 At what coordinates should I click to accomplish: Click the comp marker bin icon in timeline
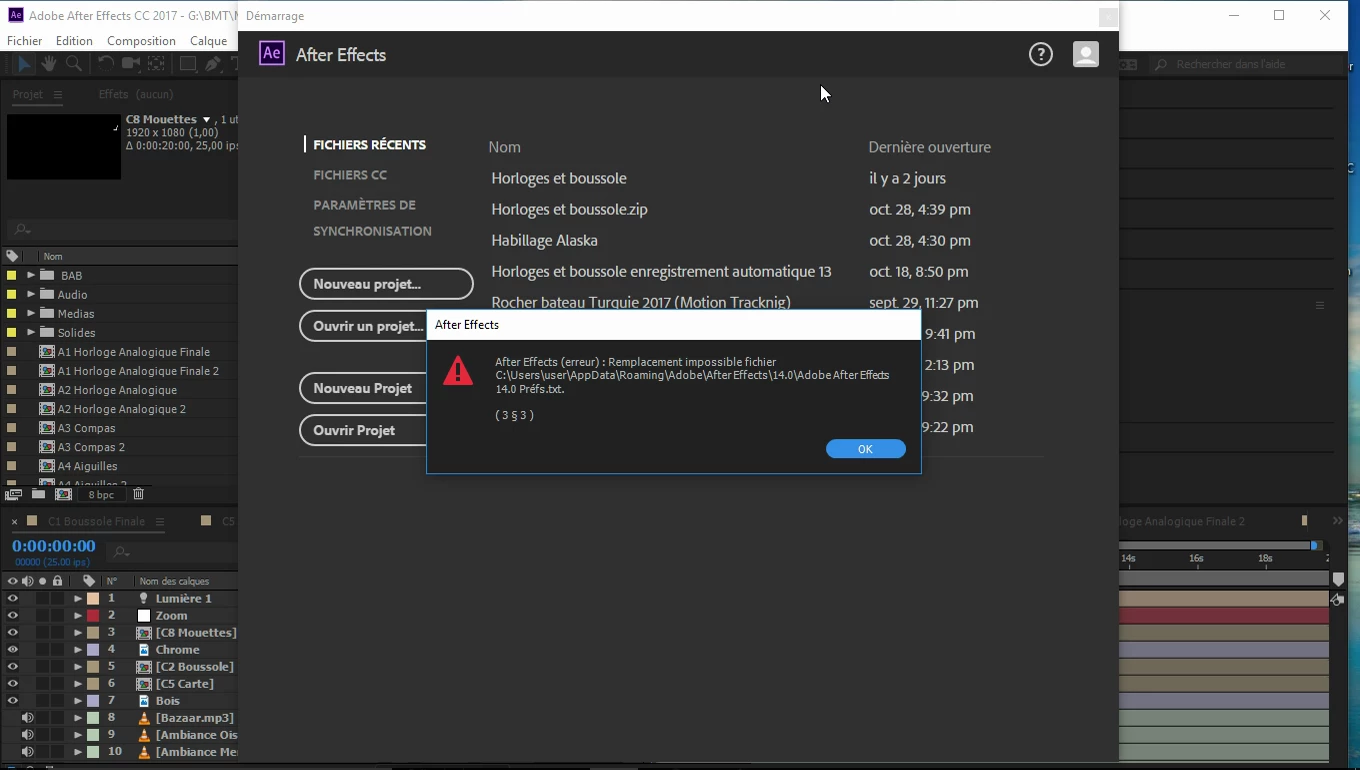(1339, 580)
